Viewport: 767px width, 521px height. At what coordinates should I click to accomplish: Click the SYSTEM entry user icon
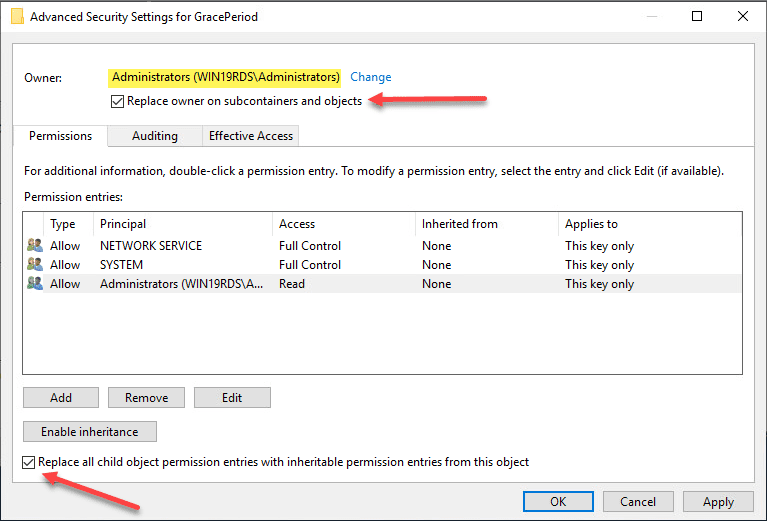(x=35, y=265)
